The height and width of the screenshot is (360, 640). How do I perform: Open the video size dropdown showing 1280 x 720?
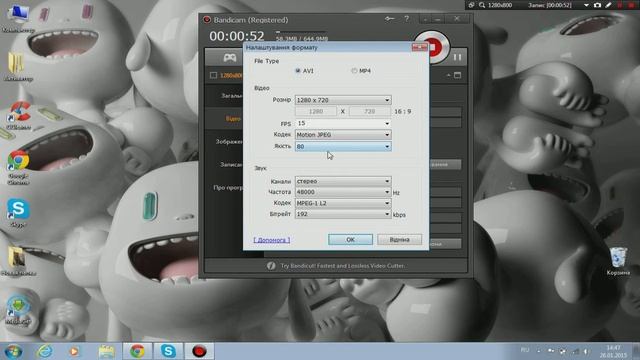point(343,100)
